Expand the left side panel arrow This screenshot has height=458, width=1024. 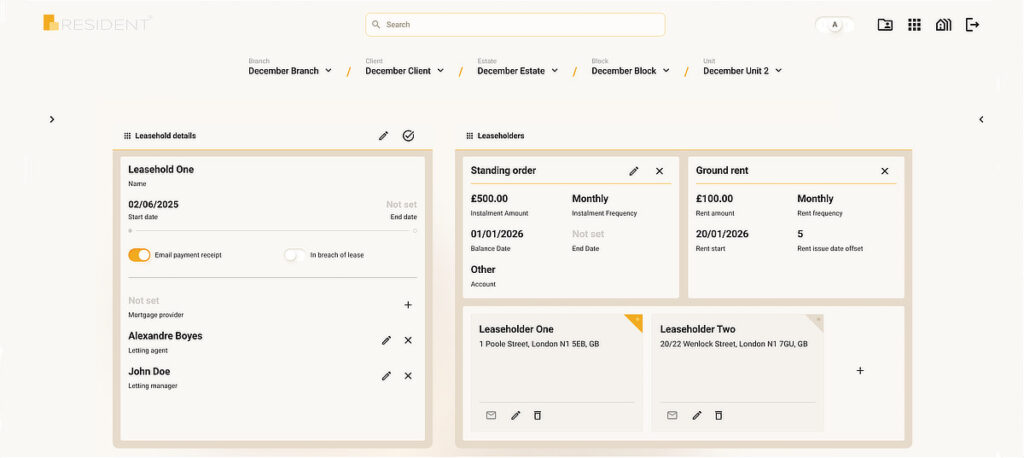52,120
